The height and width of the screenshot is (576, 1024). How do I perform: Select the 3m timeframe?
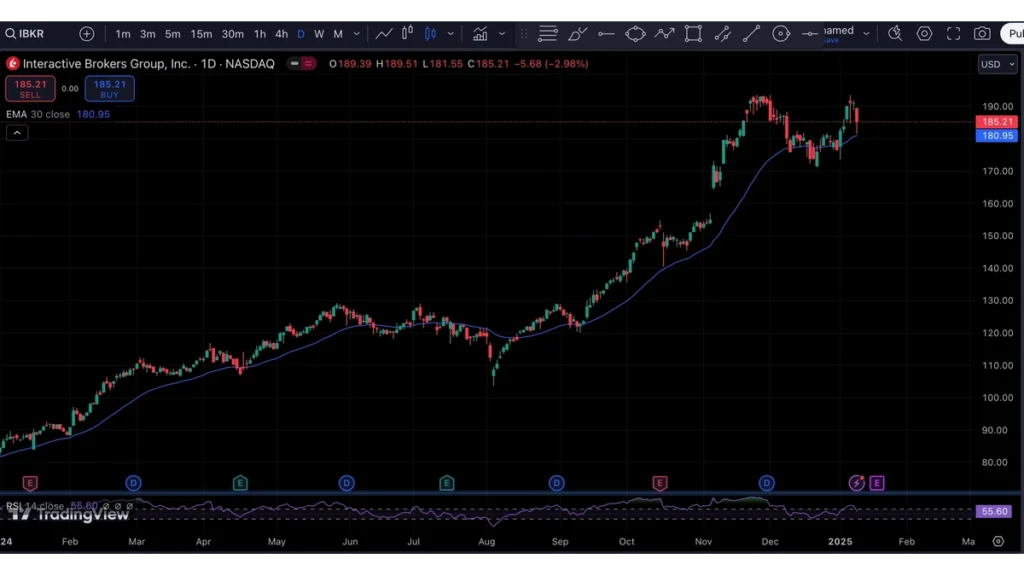tap(148, 34)
